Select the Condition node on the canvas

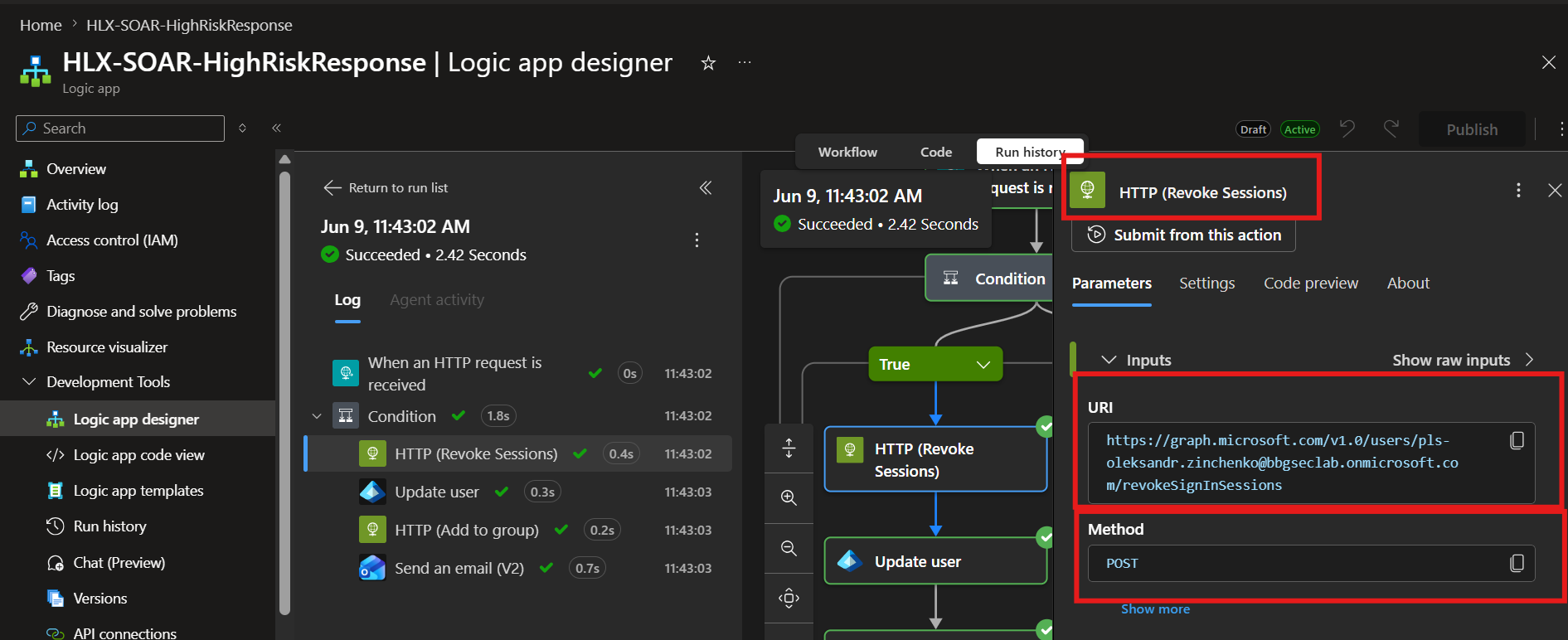tap(991, 279)
